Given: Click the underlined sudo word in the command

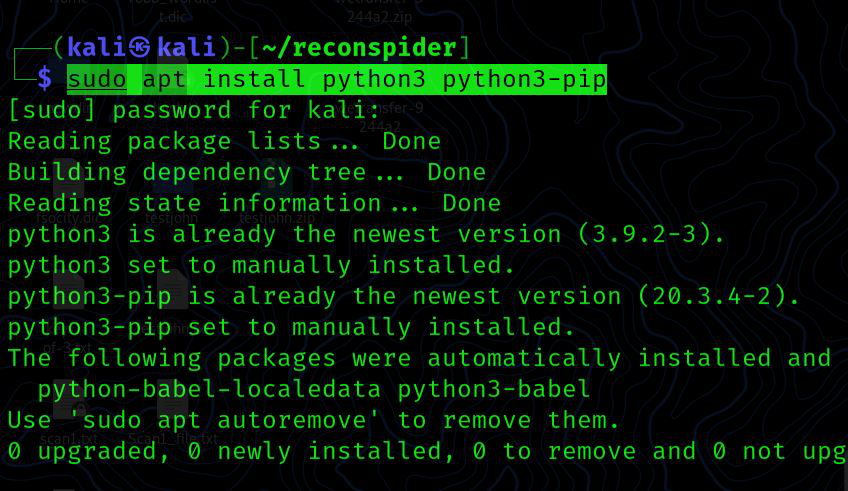Looking at the screenshot, I should pos(97,79).
